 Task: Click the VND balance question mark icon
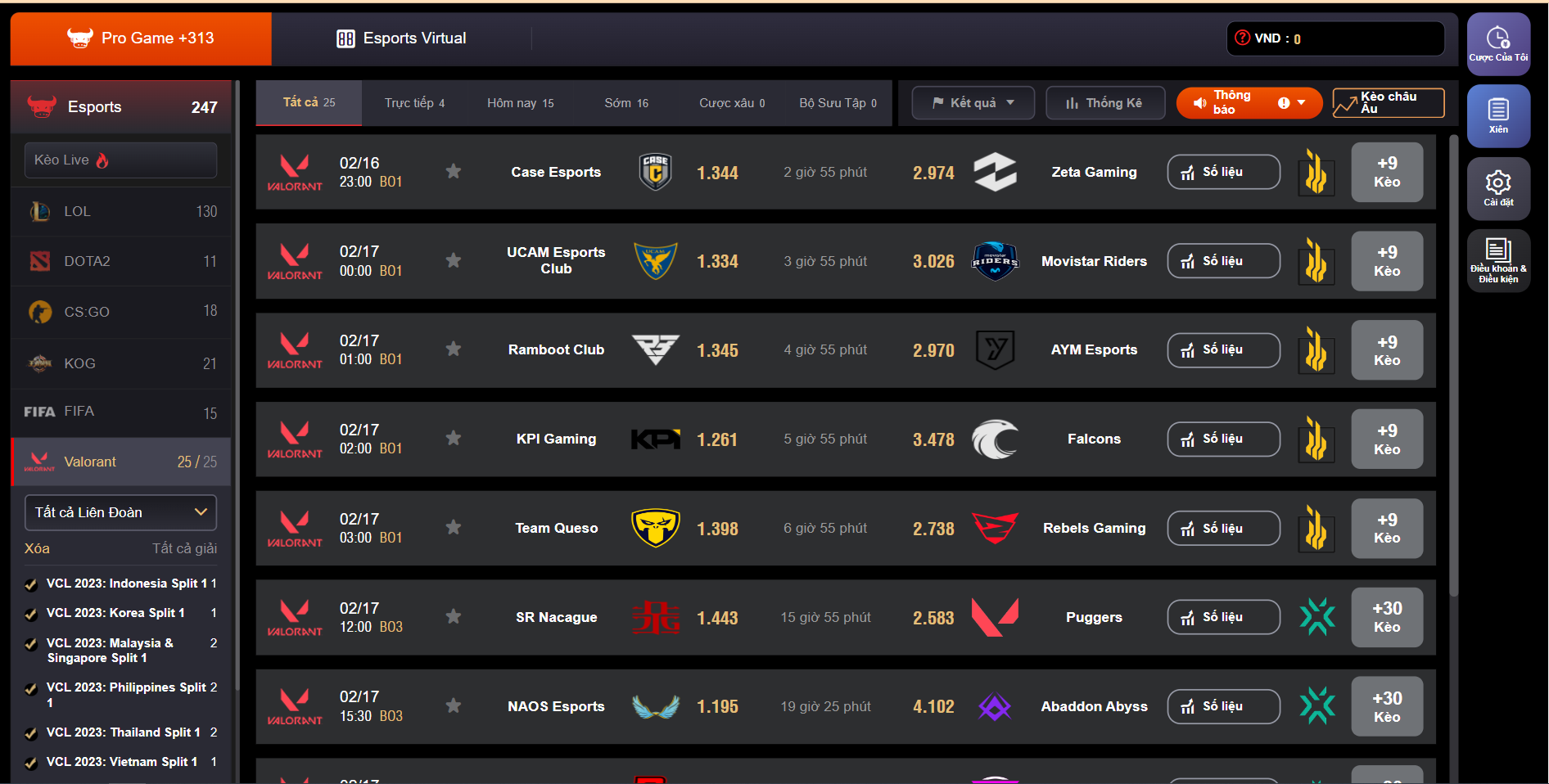click(1242, 38)
